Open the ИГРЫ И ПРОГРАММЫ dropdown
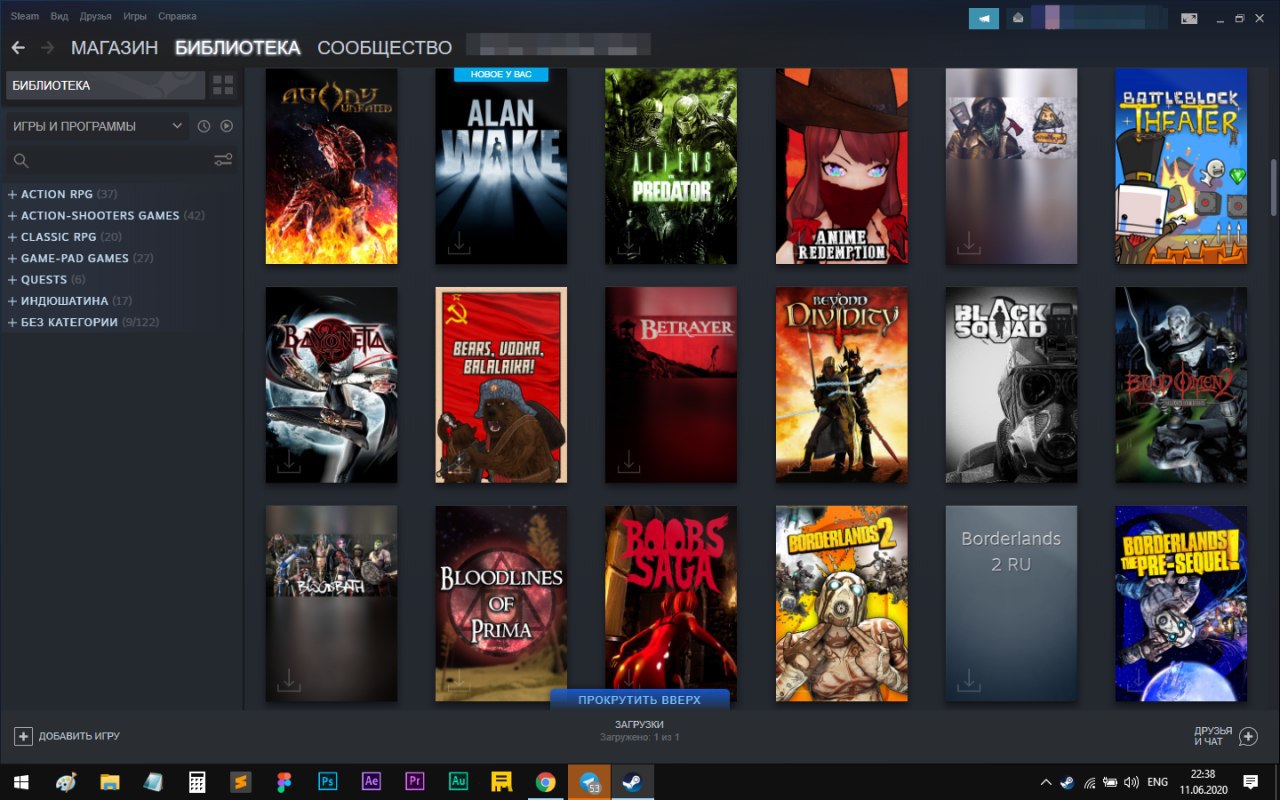This screenshot has width=1280, height=800. point(97,126)
